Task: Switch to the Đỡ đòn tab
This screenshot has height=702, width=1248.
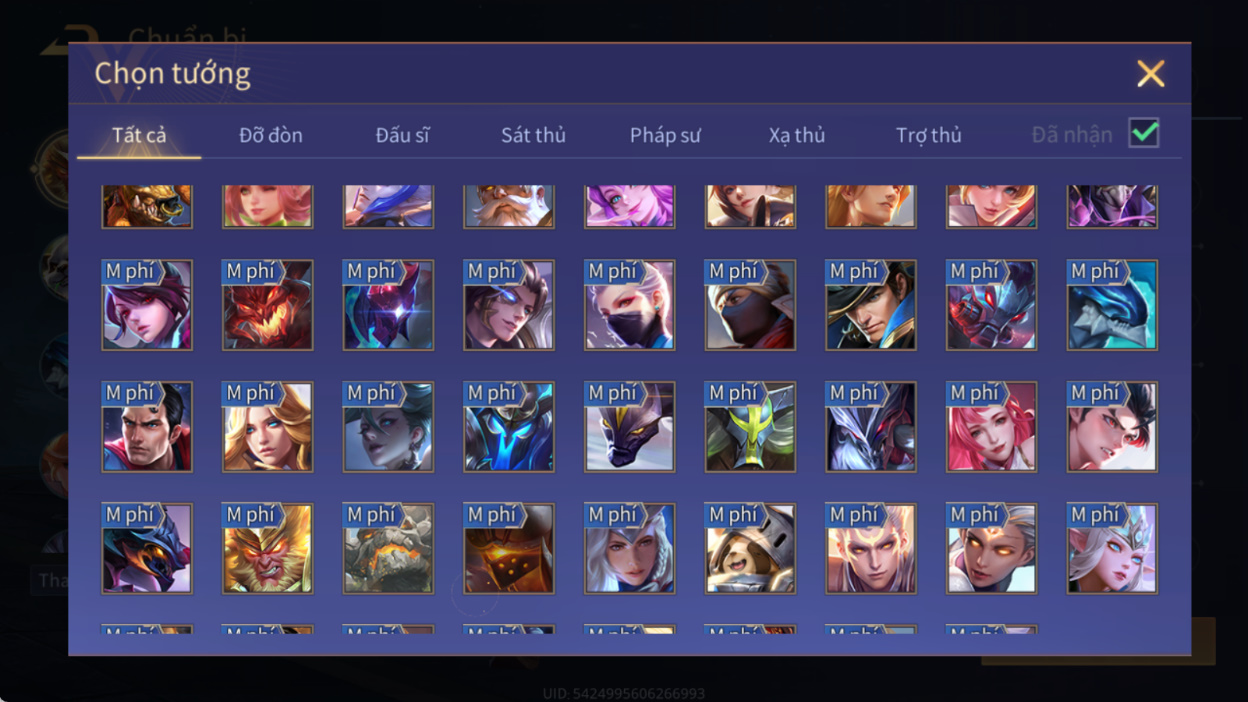Action: [271, 135]
